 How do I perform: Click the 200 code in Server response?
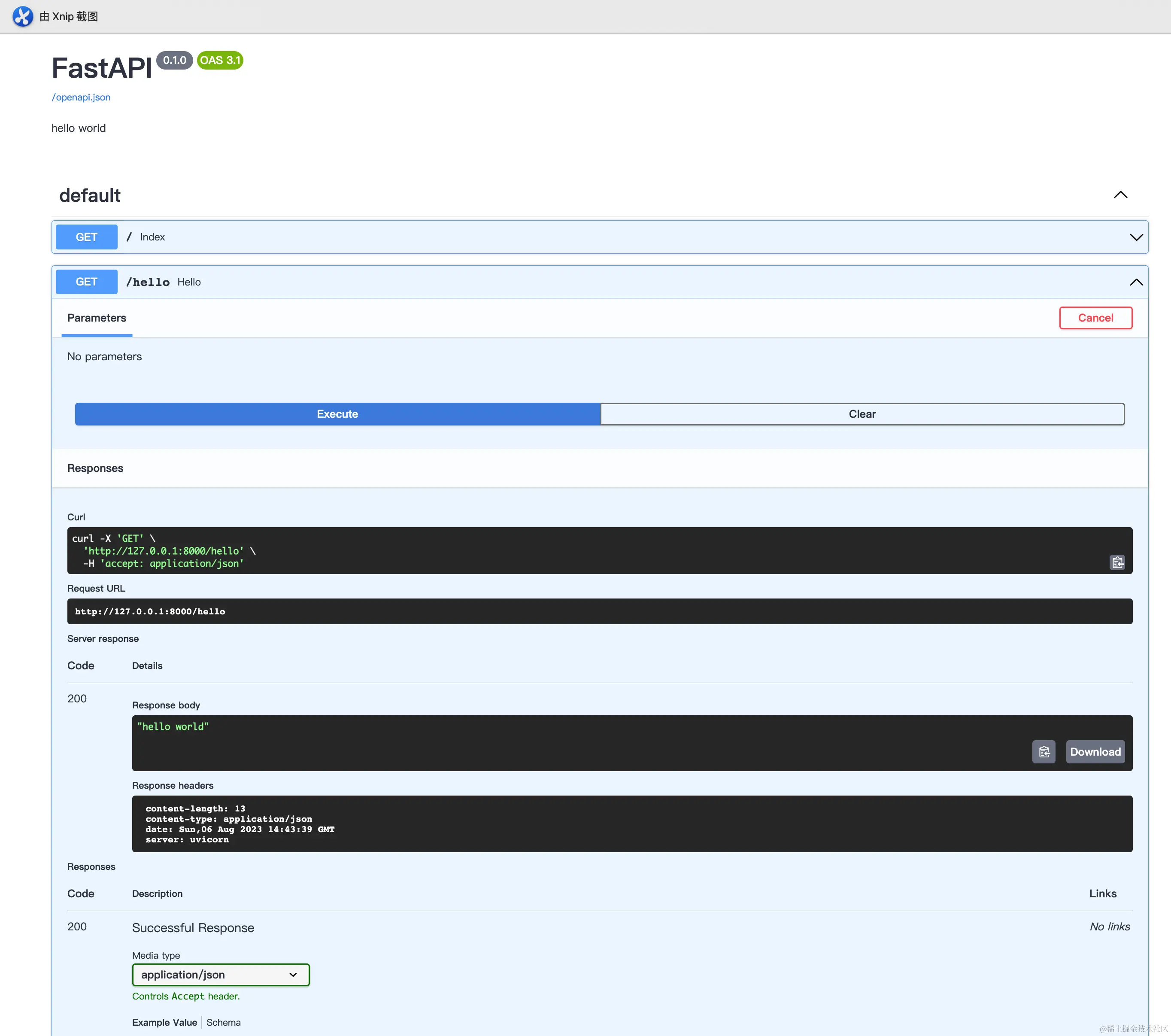[77, 698]
